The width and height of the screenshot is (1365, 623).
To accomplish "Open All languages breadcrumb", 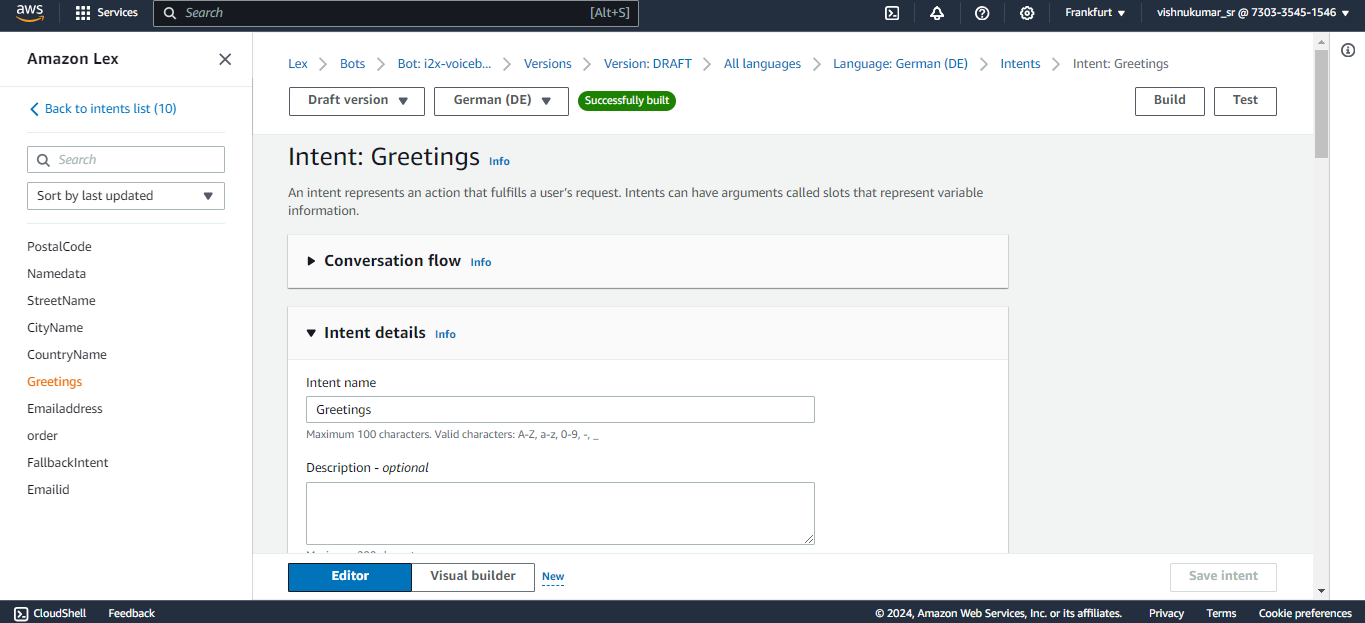I will [x=762, y=64].
